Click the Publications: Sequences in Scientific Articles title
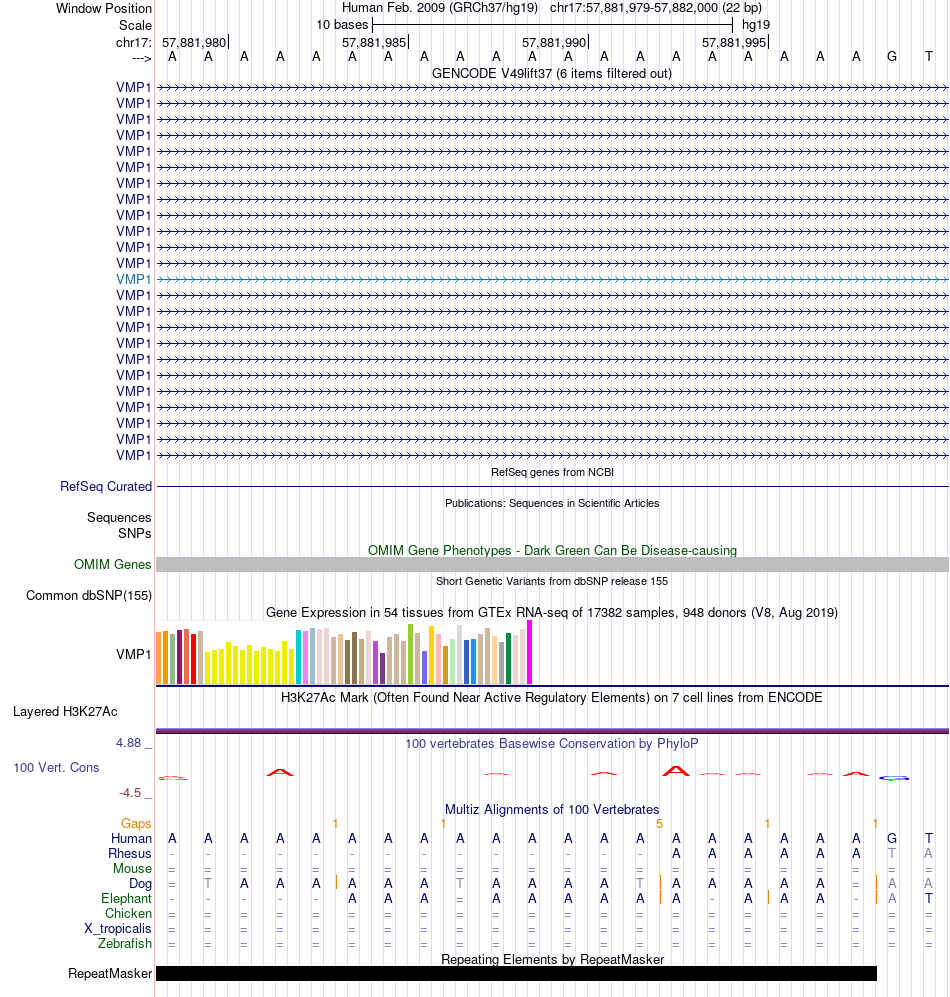The width and height of the screenshot is (950, 997). (552, 503)
